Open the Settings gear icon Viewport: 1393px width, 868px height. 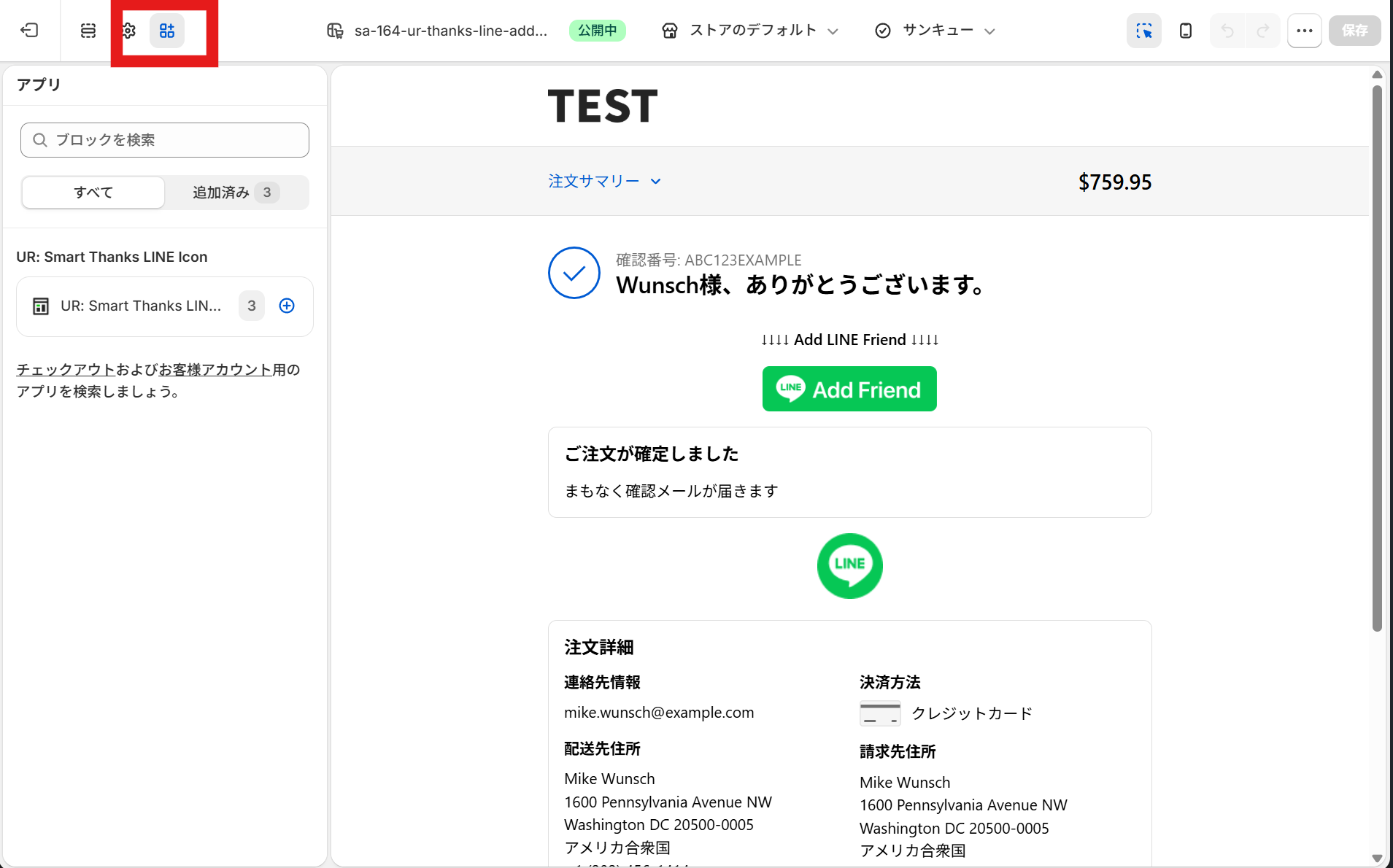(128, 31)
